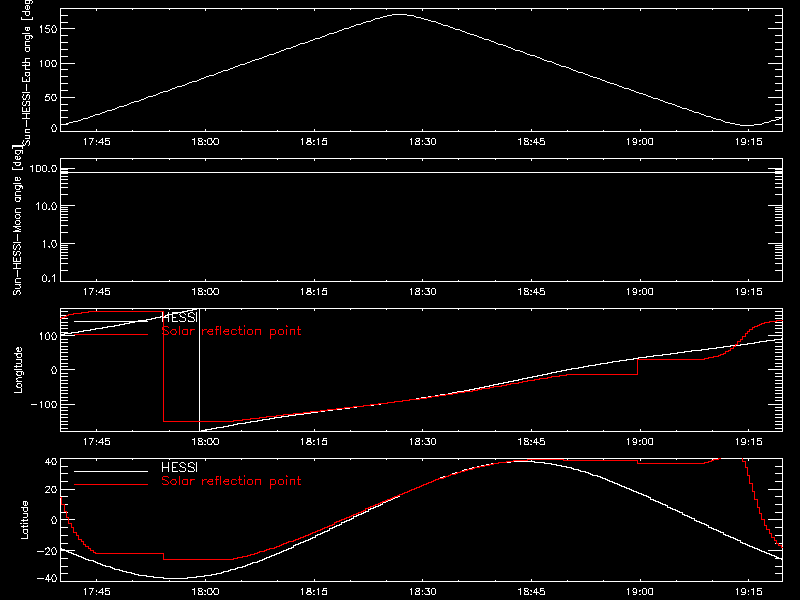The height and width of the screenshot is (600, 800).
Task: Click the HESSI legend label in Latitude plot
Action: pos(179,467)
